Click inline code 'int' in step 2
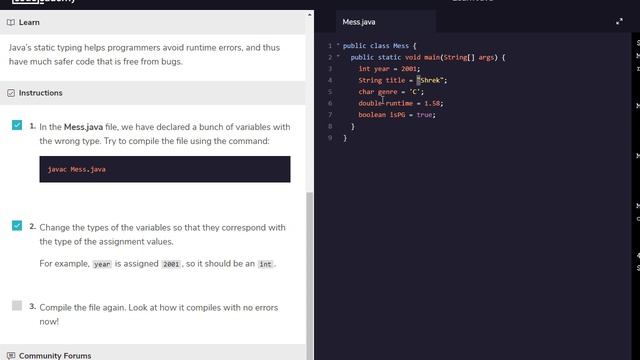 [265, 264]
